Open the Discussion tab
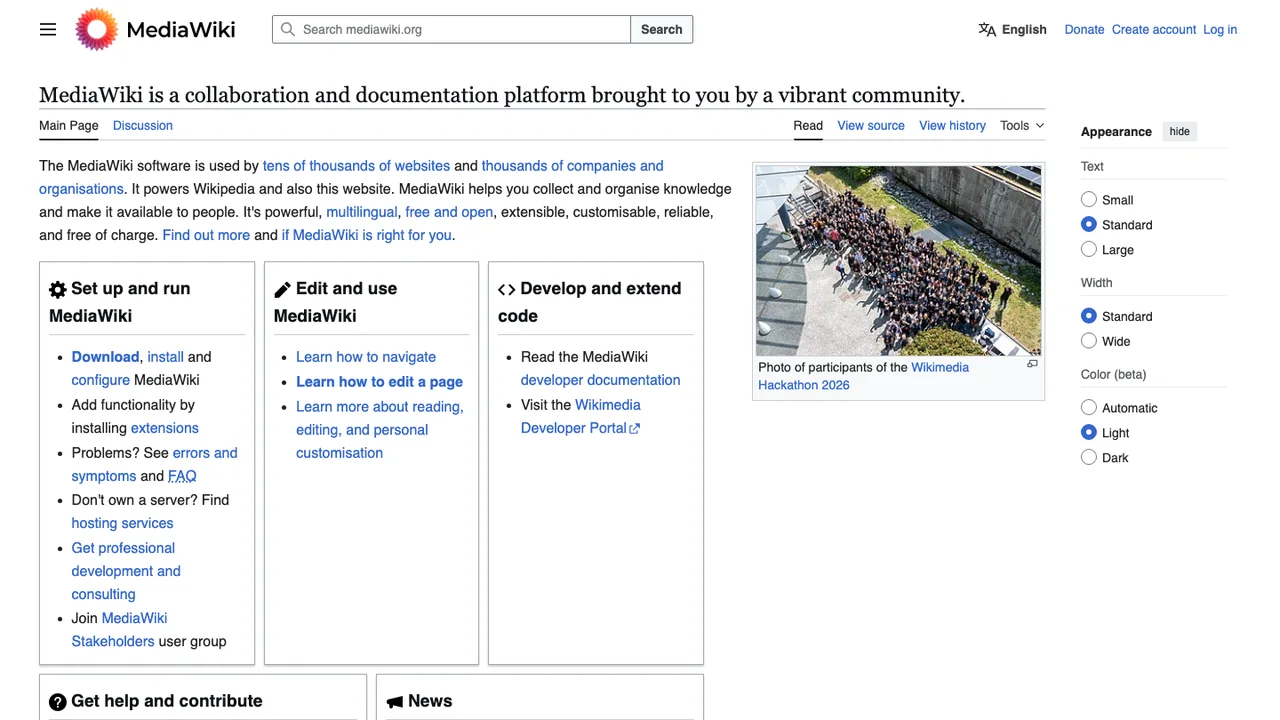 pyautogui.click(x=143, y=125)
